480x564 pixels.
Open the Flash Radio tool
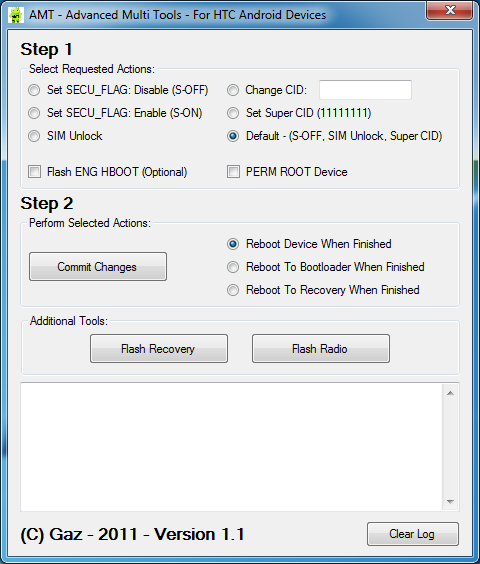coord(321,349)
